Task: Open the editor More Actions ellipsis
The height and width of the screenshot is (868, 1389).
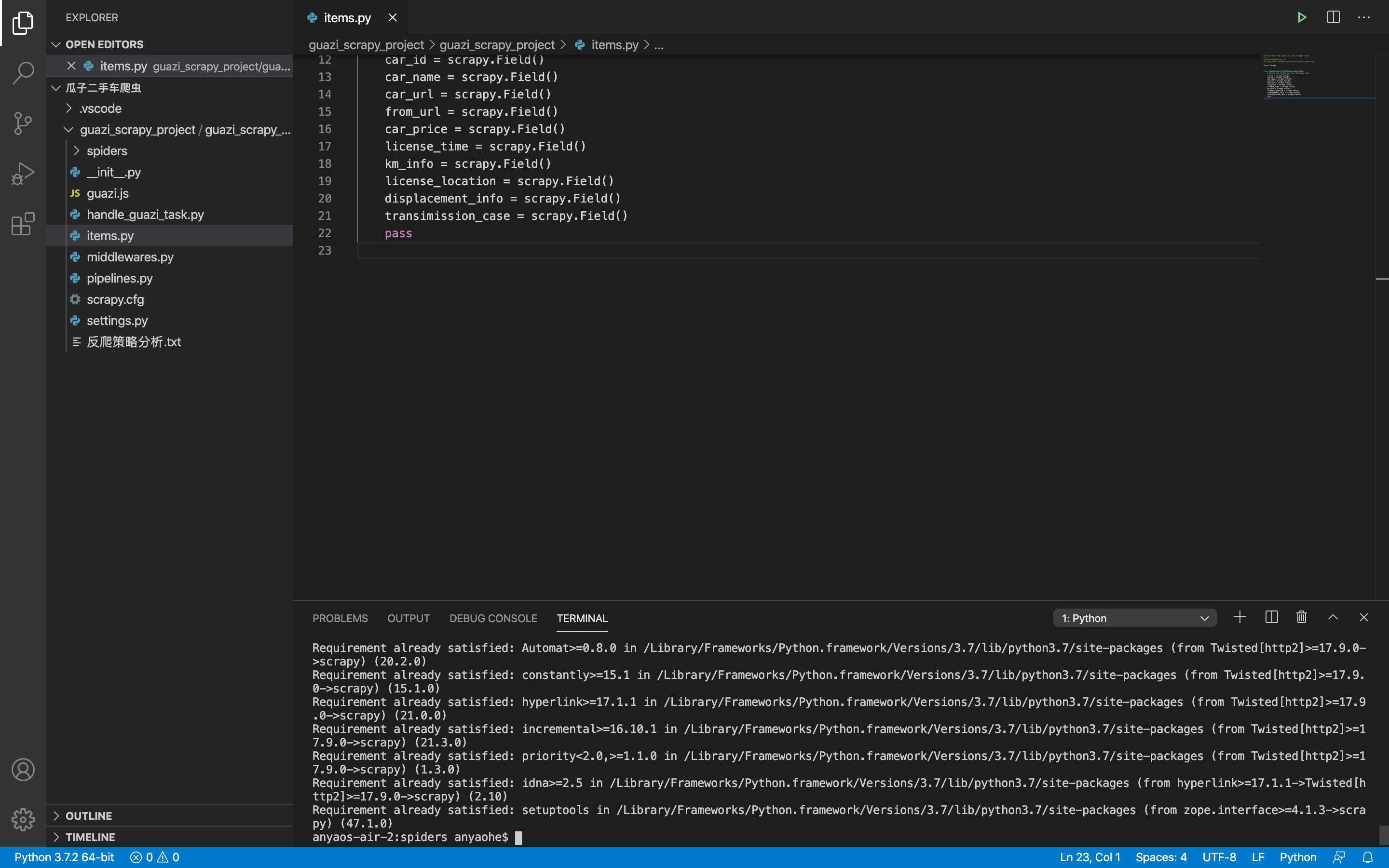Action: (1364, 17)
